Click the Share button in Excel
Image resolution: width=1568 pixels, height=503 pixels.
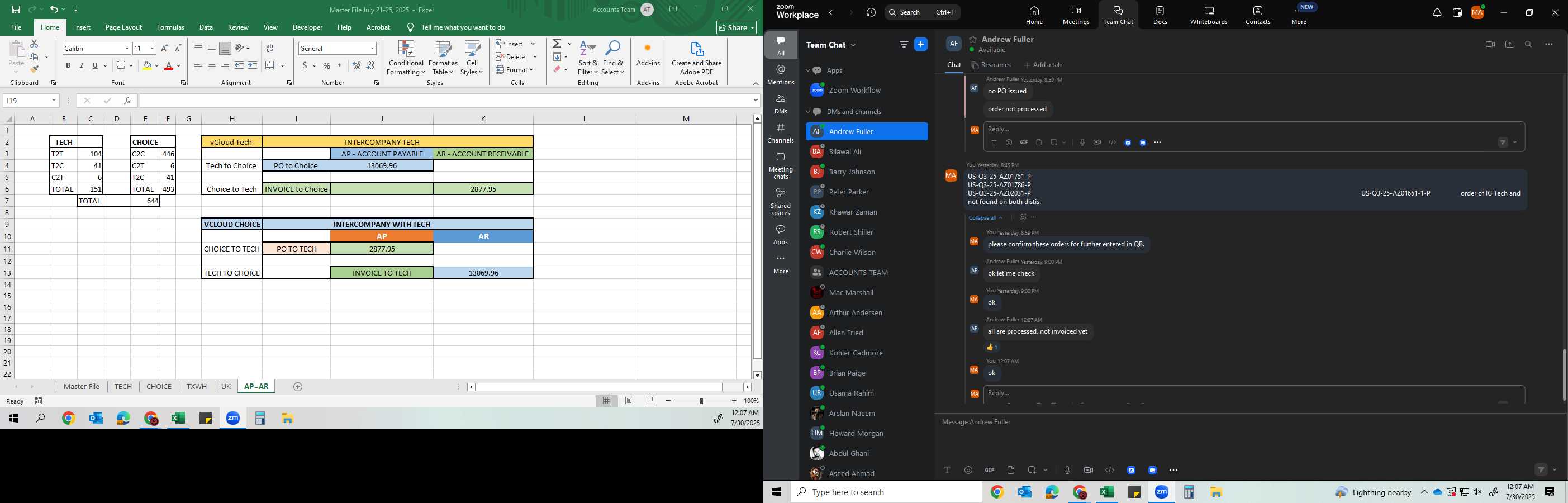click(737, 27)
